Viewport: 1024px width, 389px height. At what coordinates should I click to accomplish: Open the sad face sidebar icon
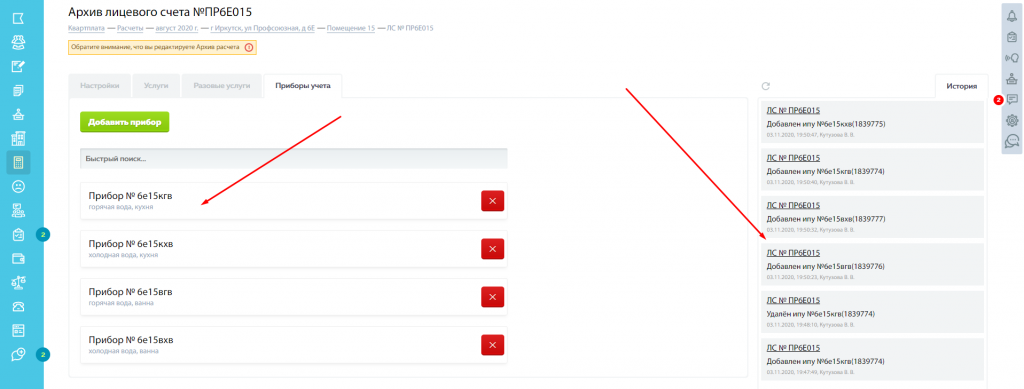18,187
